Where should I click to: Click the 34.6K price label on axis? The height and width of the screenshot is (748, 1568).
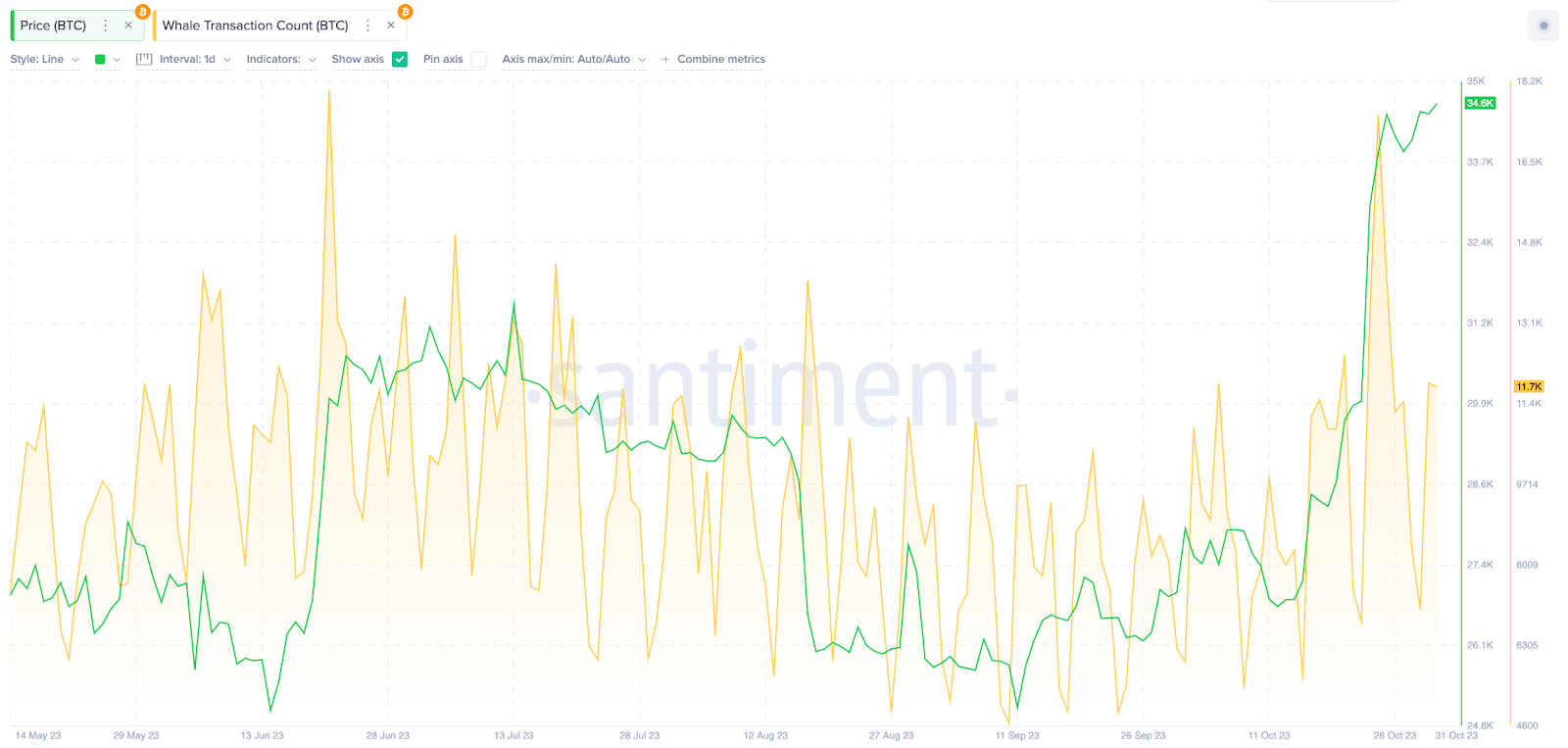tap(1480, 103)
